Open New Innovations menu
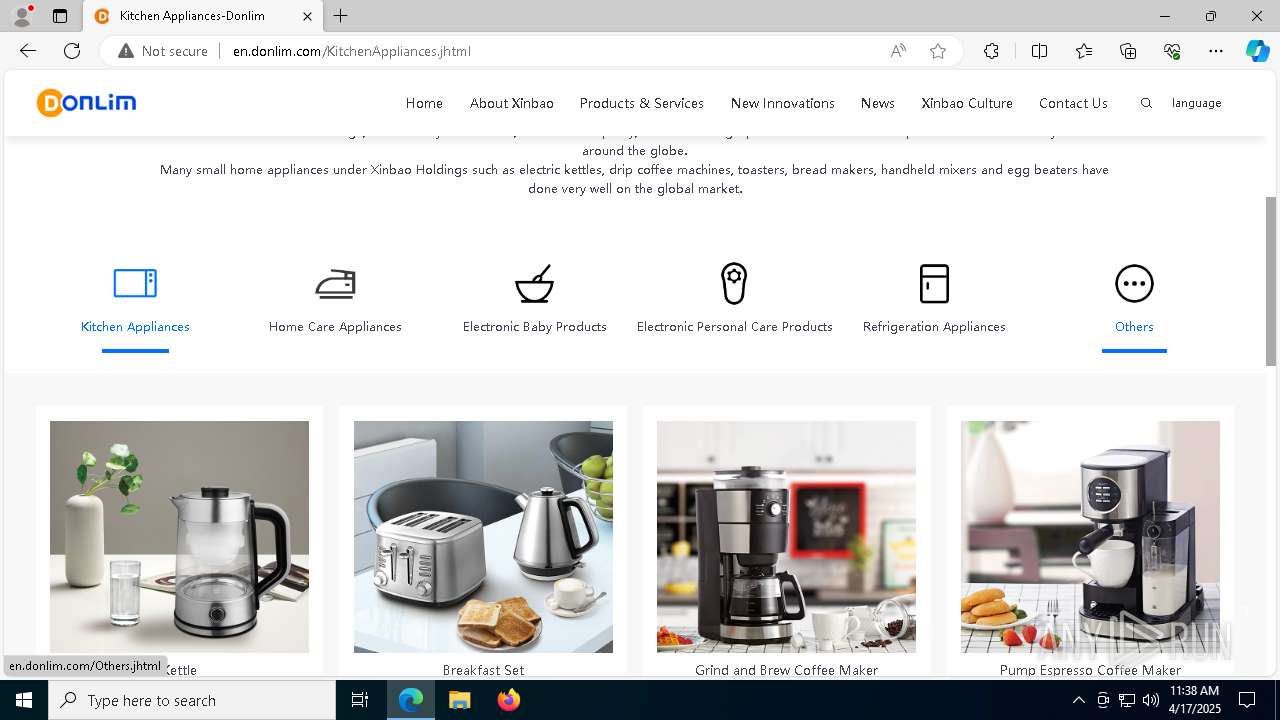1280x720 pixels. pyautogui.click(x=782, y=103)
